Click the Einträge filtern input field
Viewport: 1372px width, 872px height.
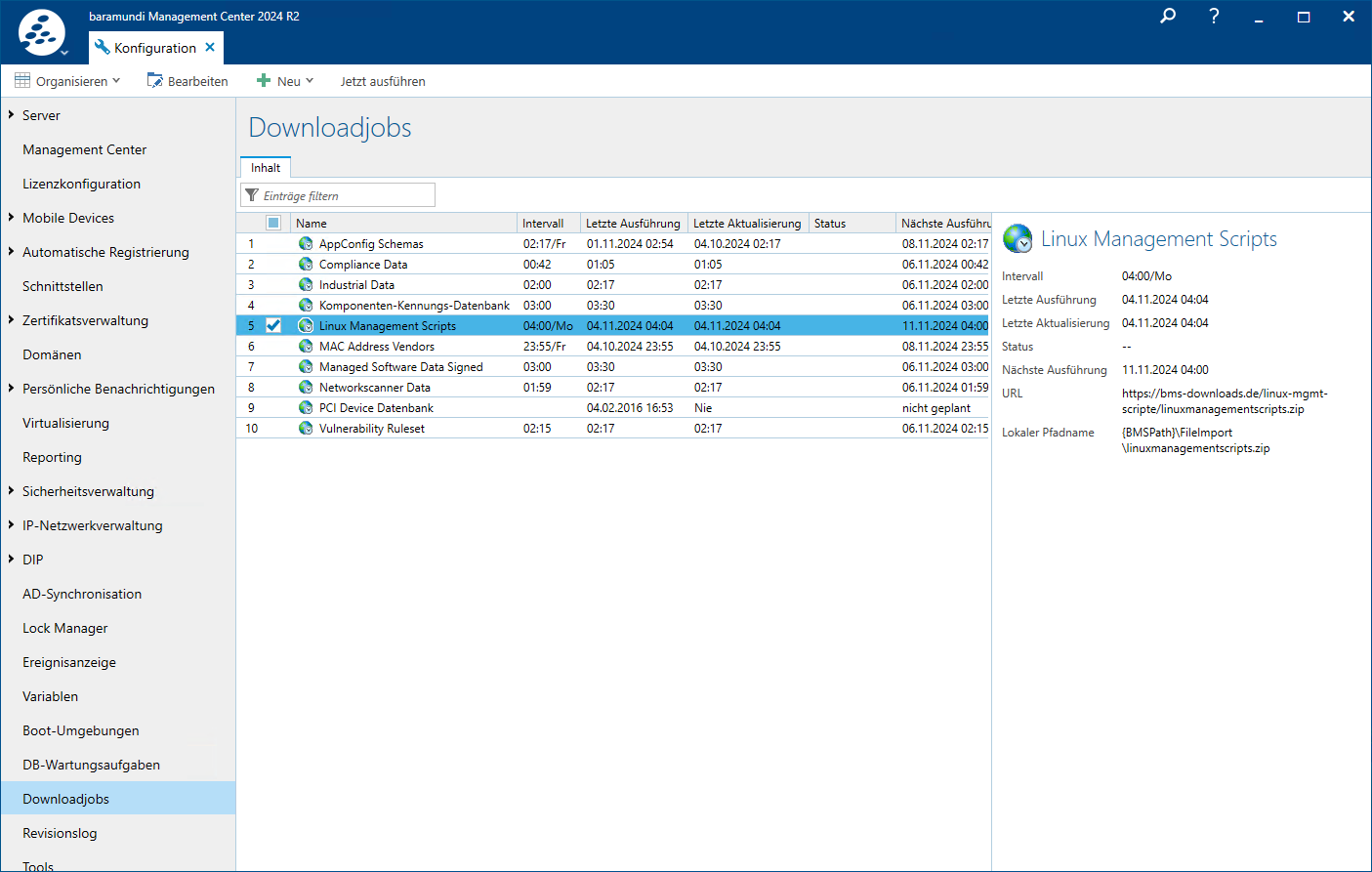347,195
